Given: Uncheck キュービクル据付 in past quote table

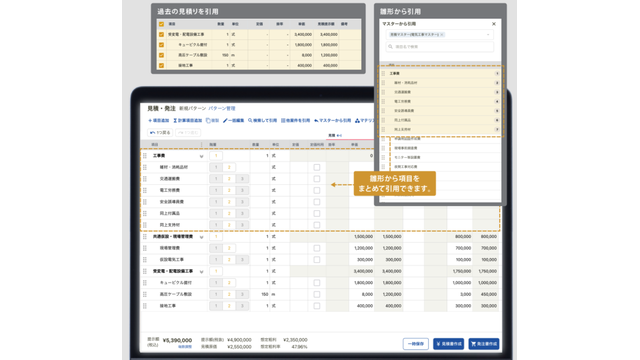Looking at the screenshot, I should tap(162, 45).
